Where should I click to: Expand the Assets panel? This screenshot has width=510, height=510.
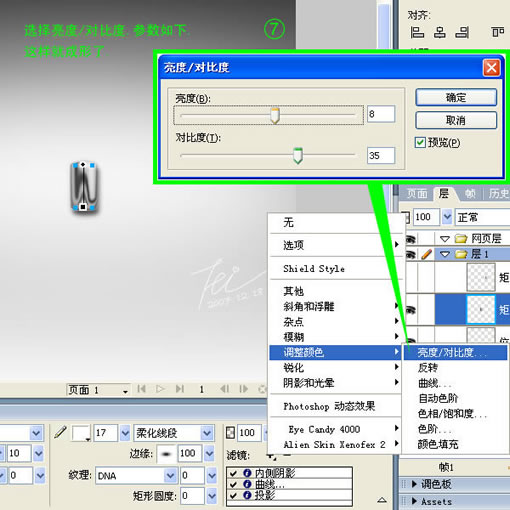tap(414, 501)
